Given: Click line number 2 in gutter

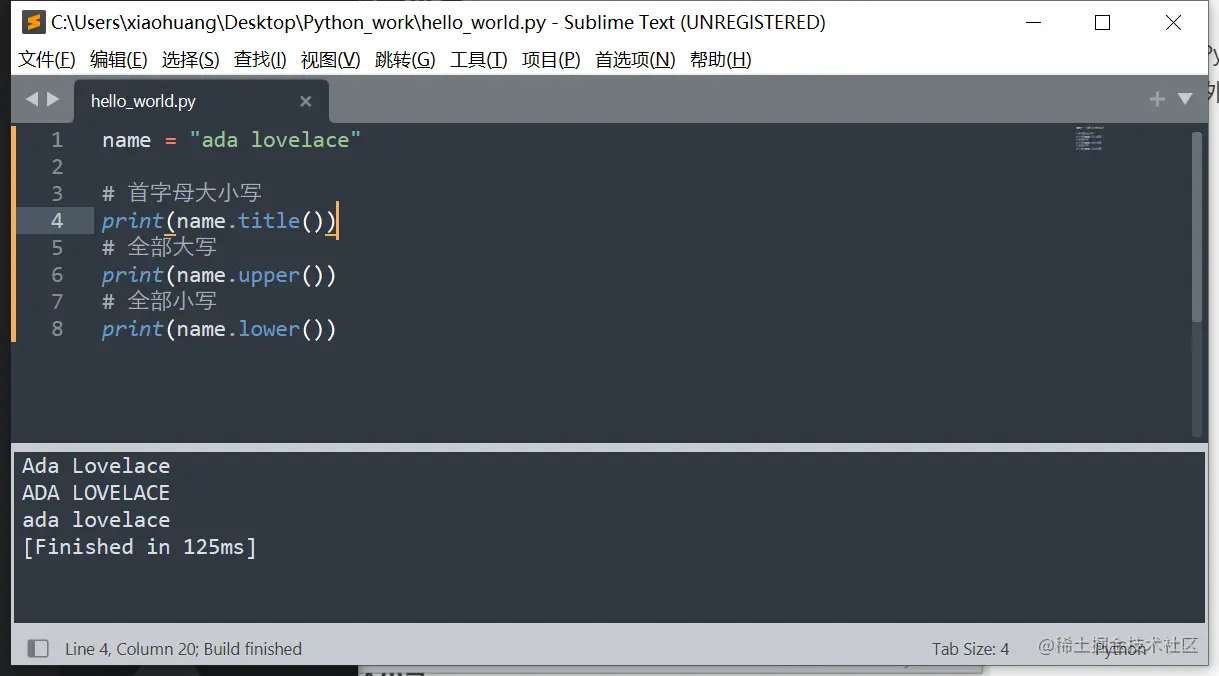Looking at the screenshot, I should [57, 167].
